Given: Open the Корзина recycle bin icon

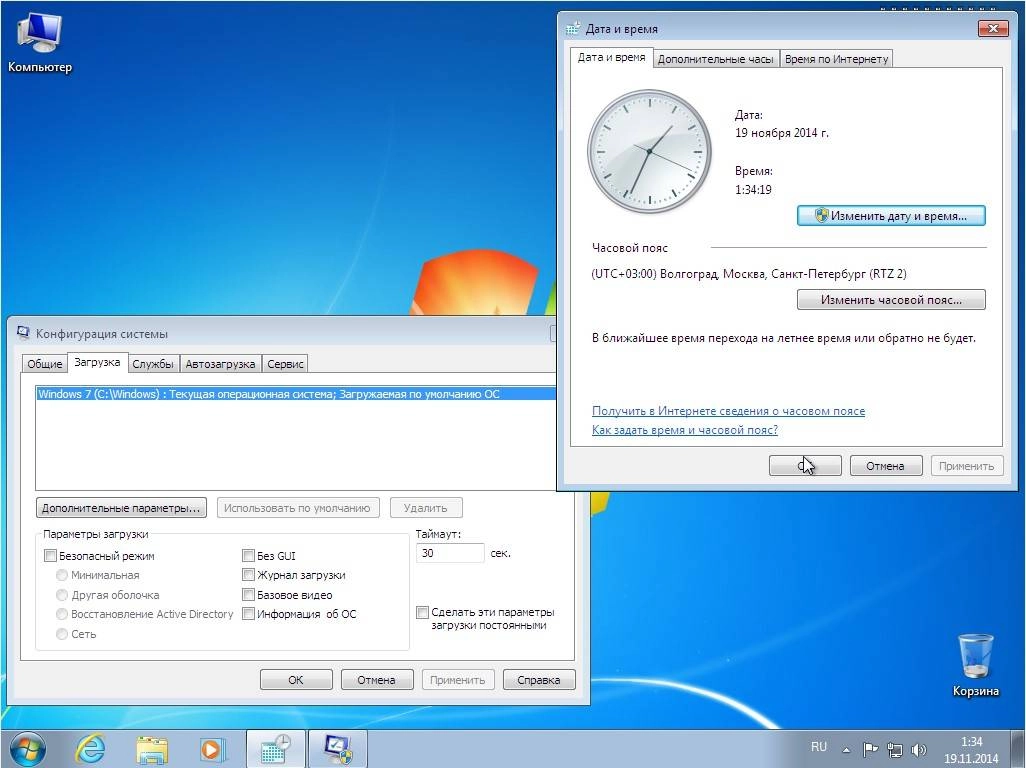Looking at the screenshot, I should tap(976, 665).
